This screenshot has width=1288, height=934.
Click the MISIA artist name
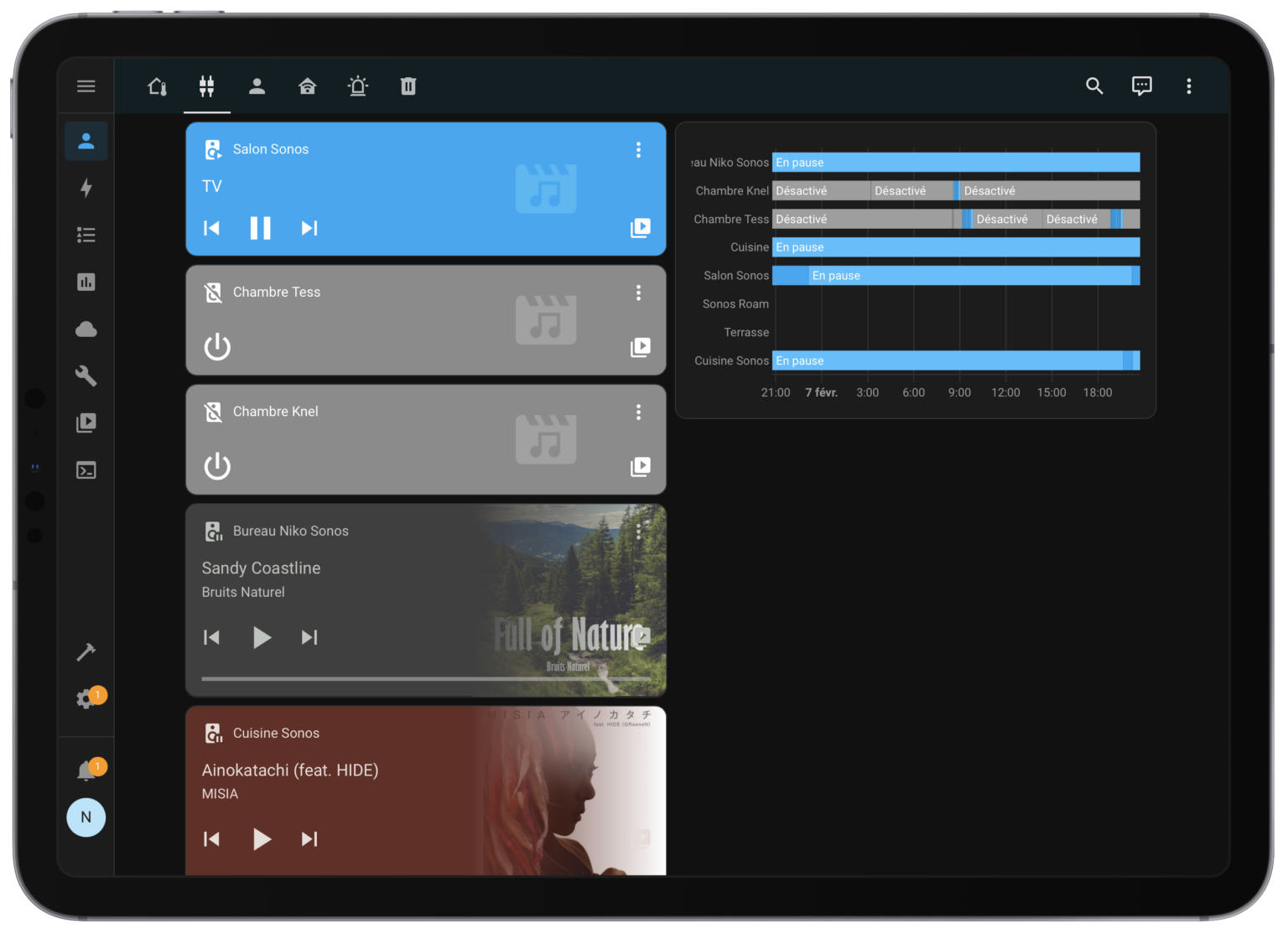(x=220, y=793)
